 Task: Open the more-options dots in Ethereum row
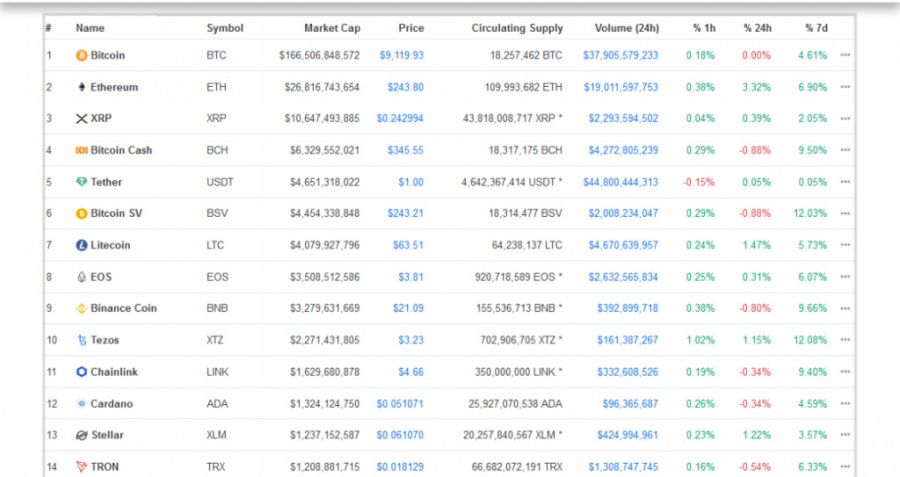click(x=845, y=87)
